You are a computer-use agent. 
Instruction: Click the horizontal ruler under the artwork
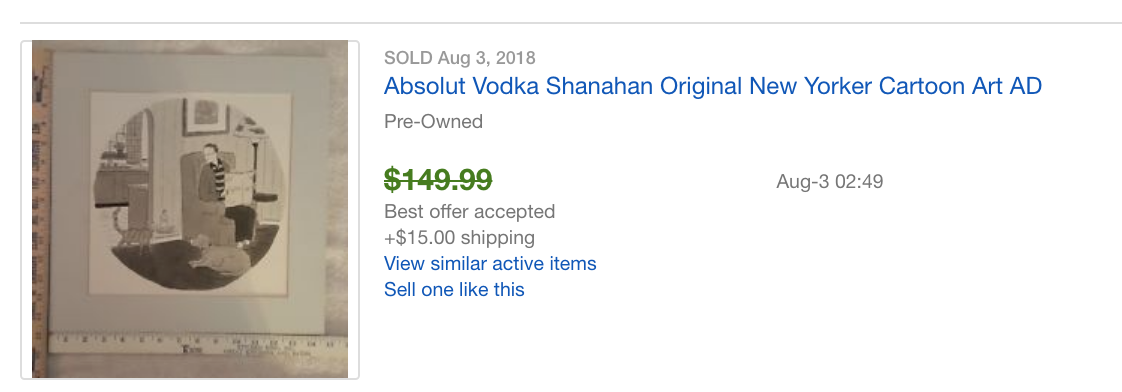(x=197, y=345)
